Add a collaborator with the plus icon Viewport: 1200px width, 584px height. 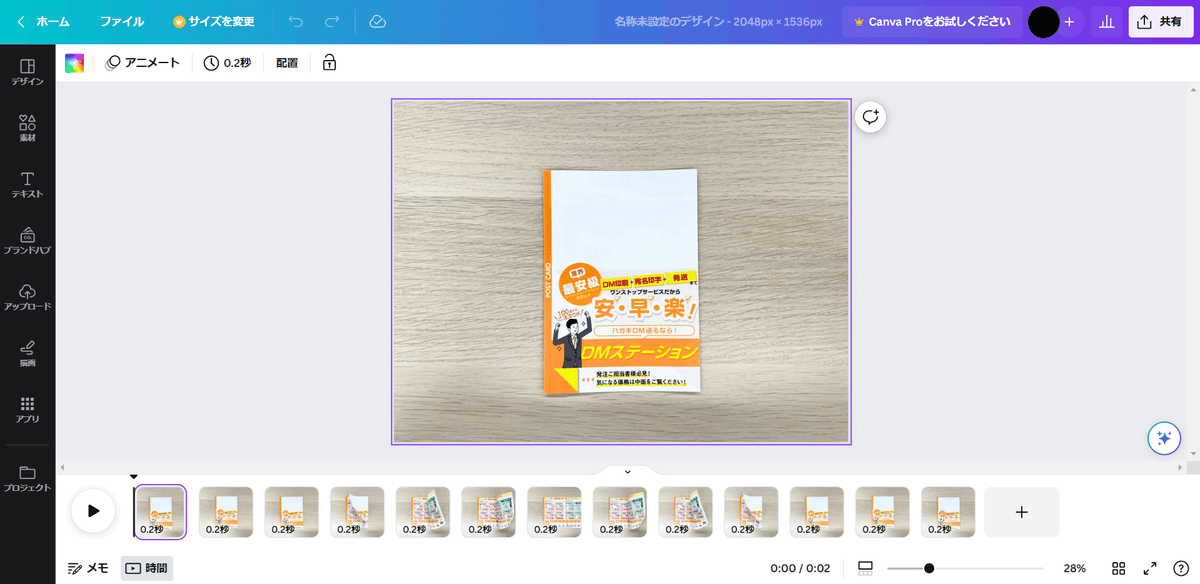(1069, 21)
